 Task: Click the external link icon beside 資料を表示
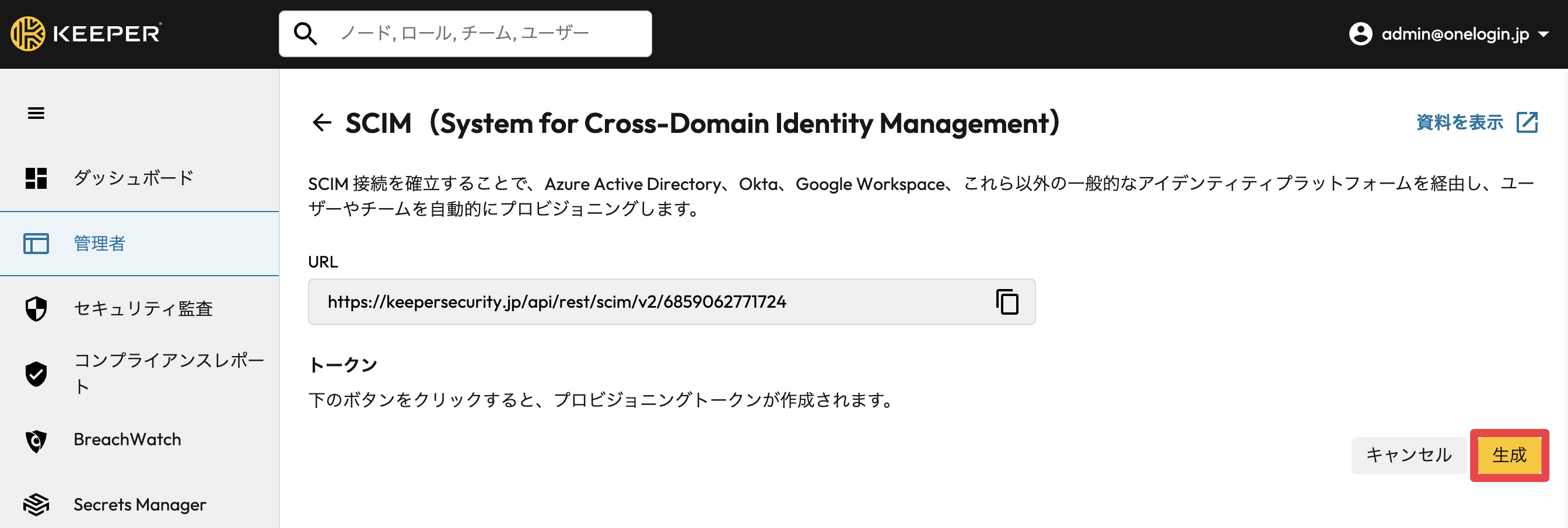1527,122
